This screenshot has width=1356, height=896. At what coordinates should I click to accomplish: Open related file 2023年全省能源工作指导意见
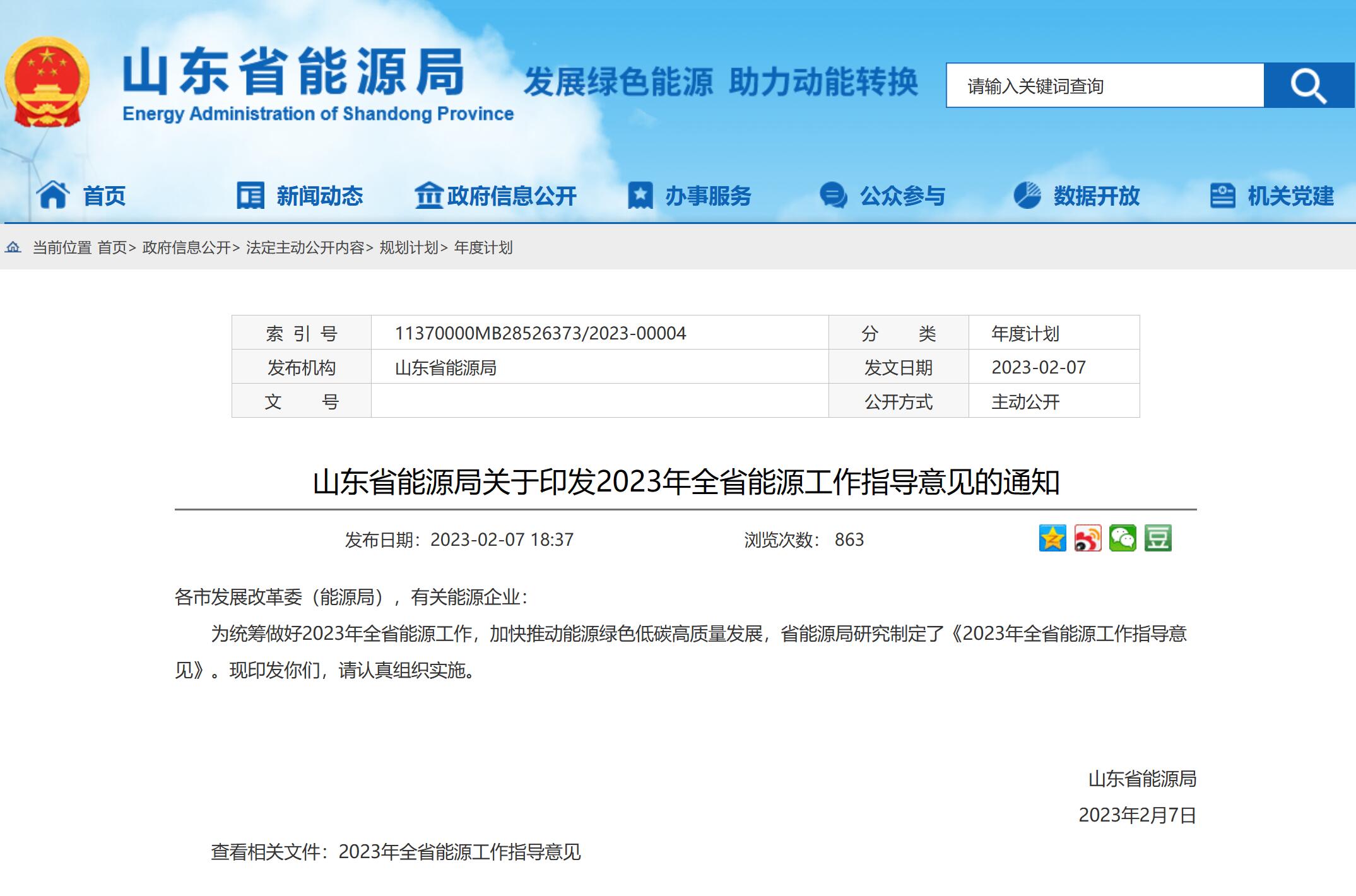459,852
